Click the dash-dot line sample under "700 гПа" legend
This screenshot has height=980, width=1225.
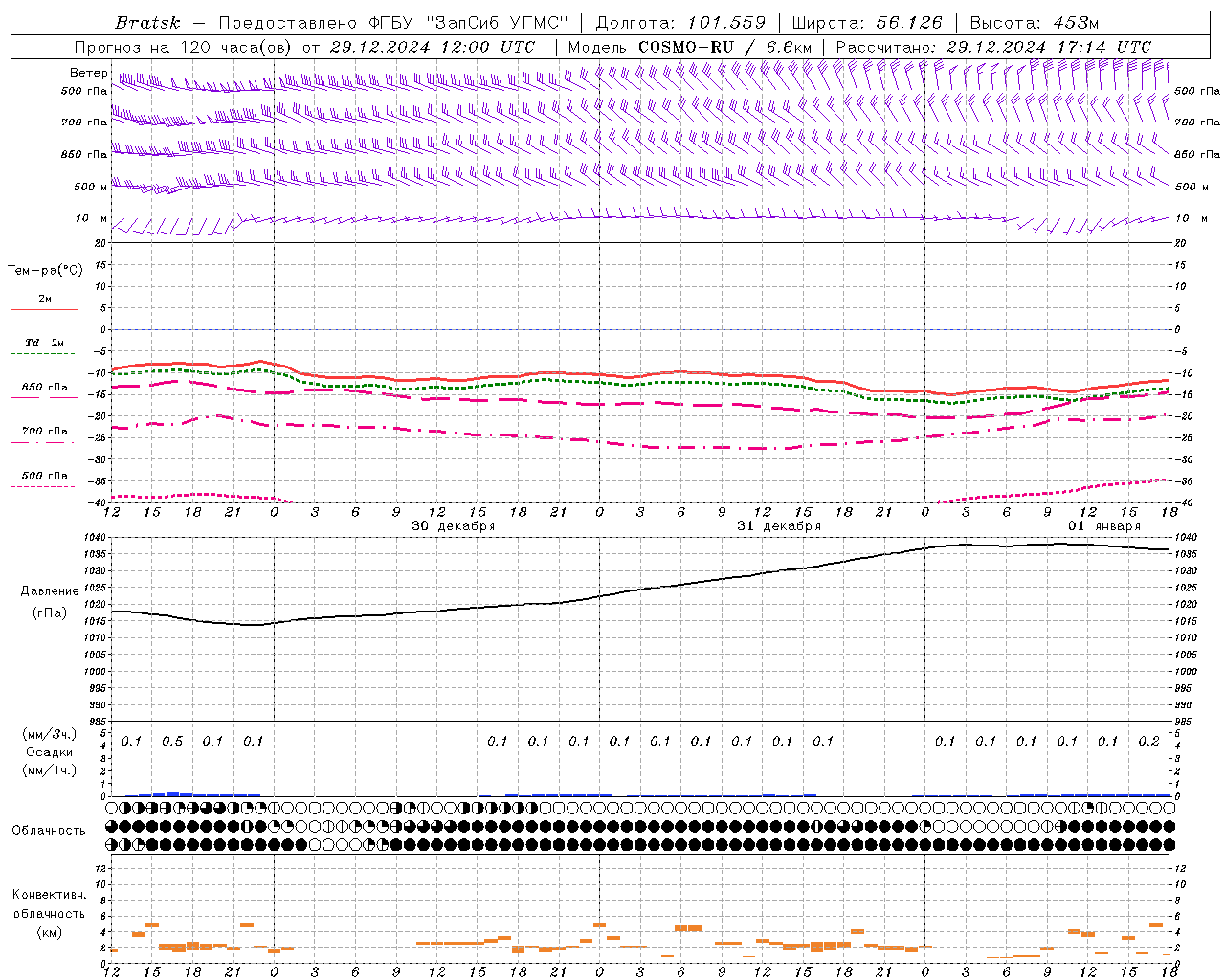[44, 442]
